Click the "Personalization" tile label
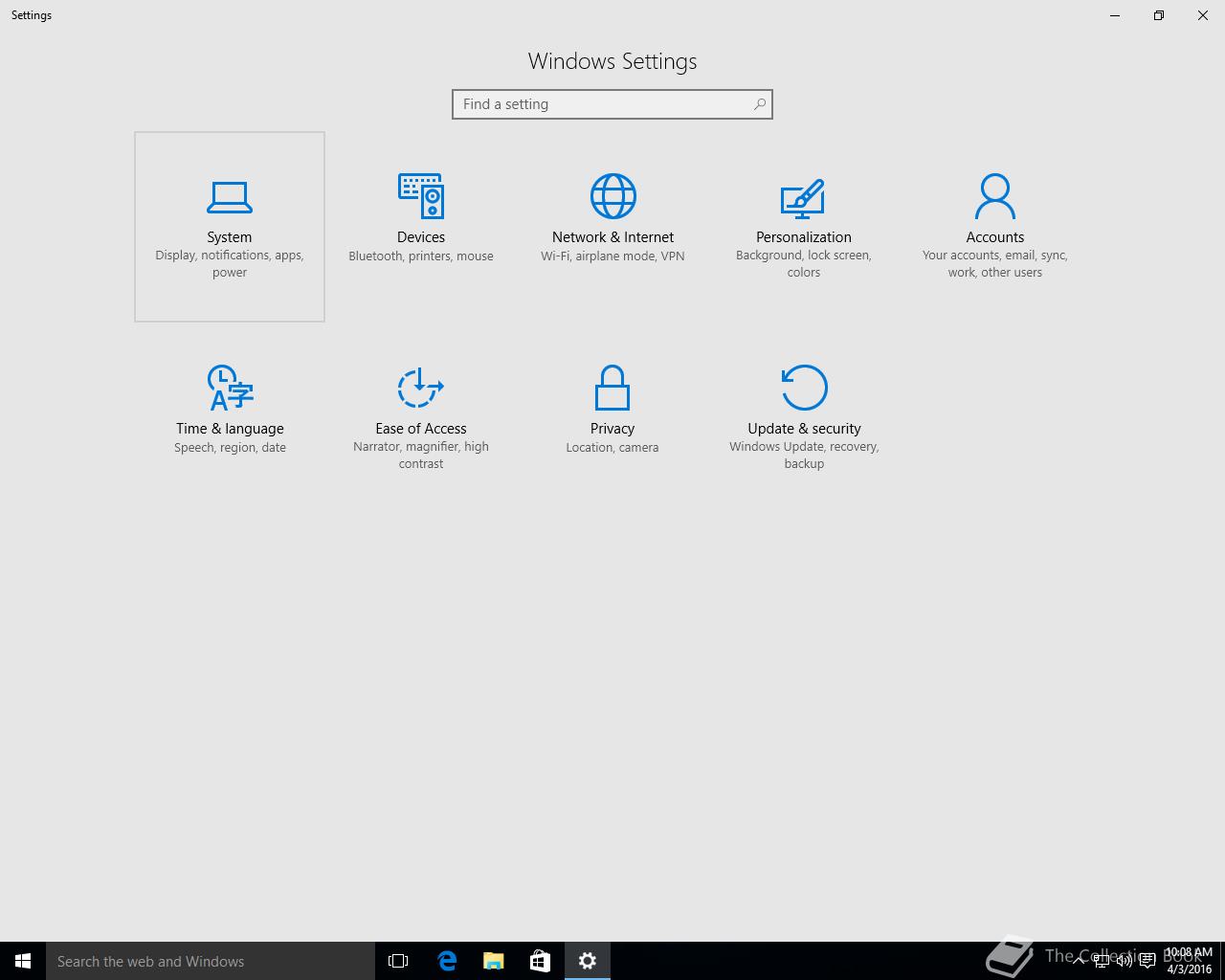1225x980 pixels. pyautogui.click(x=804, y=237)
